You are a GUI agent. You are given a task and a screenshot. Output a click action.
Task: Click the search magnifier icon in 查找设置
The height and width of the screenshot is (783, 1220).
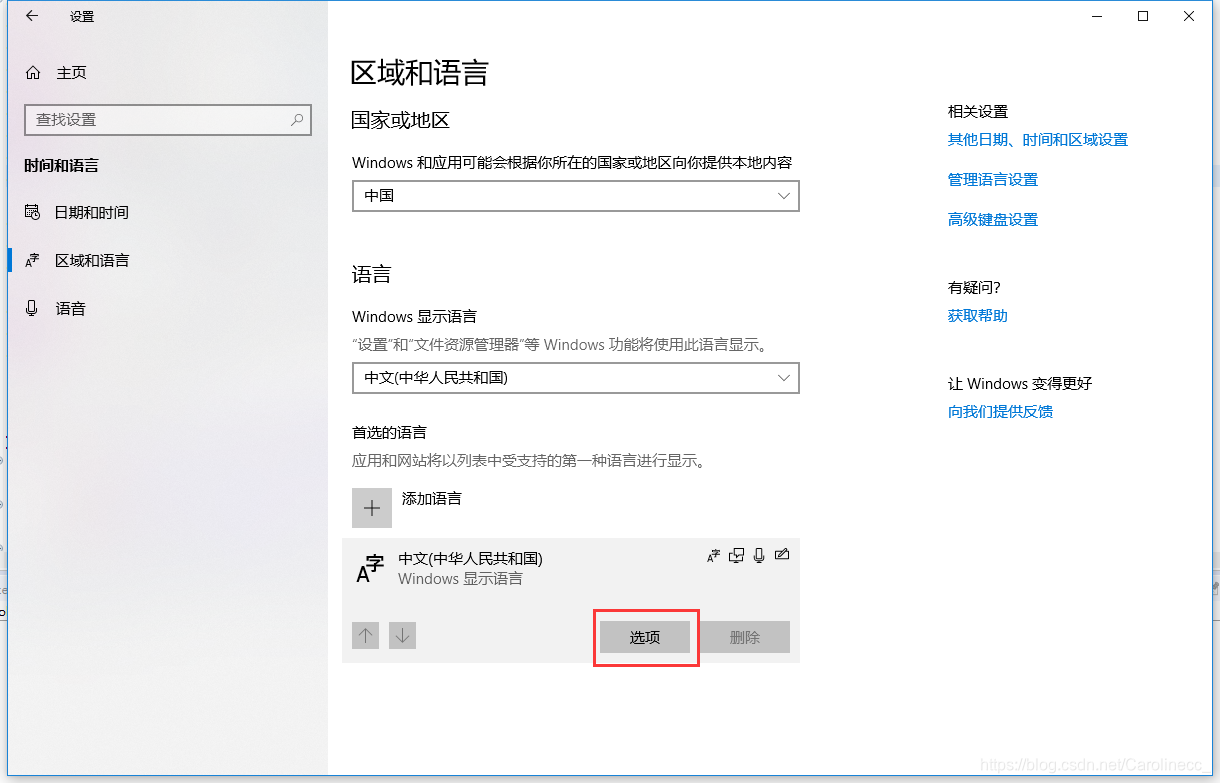point(297,119)
